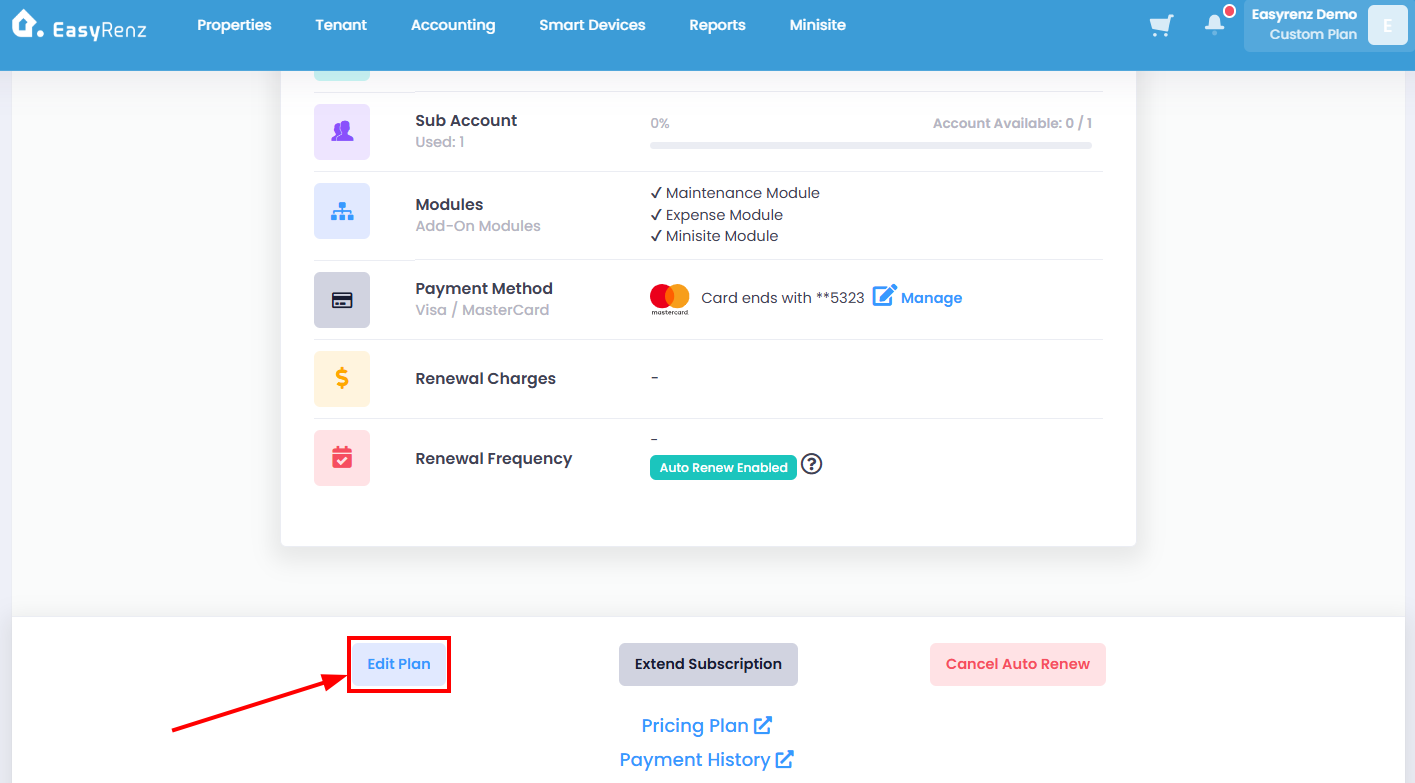Click the Renewal Frequency calendar icon
This screenshot has height=783, width=1415.
coord(342,458)
